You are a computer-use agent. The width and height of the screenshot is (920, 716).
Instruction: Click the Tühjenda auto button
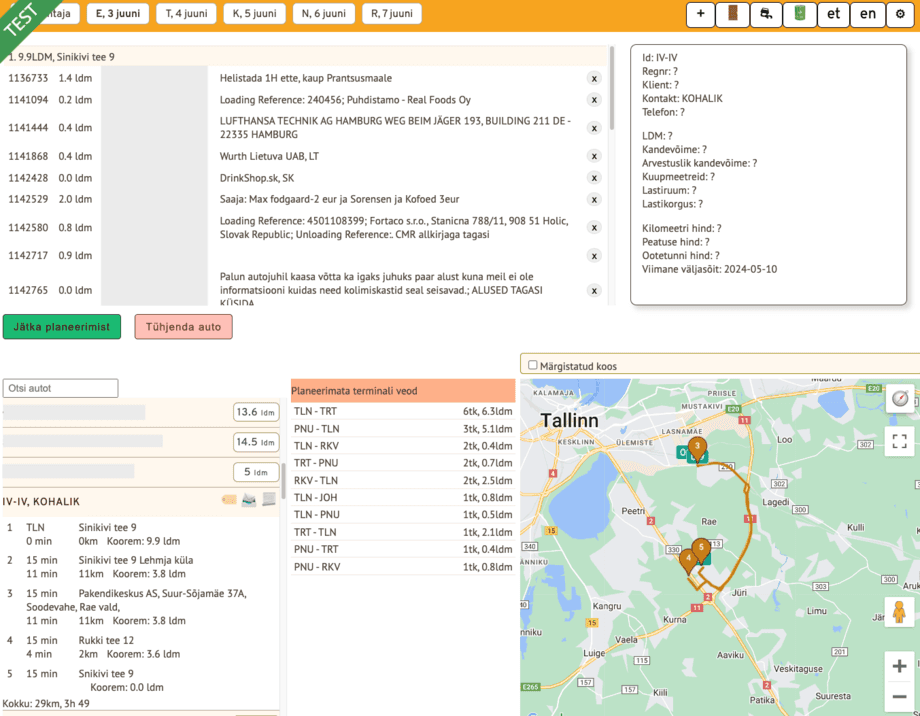pyautogui.click(x=183, y=327)
